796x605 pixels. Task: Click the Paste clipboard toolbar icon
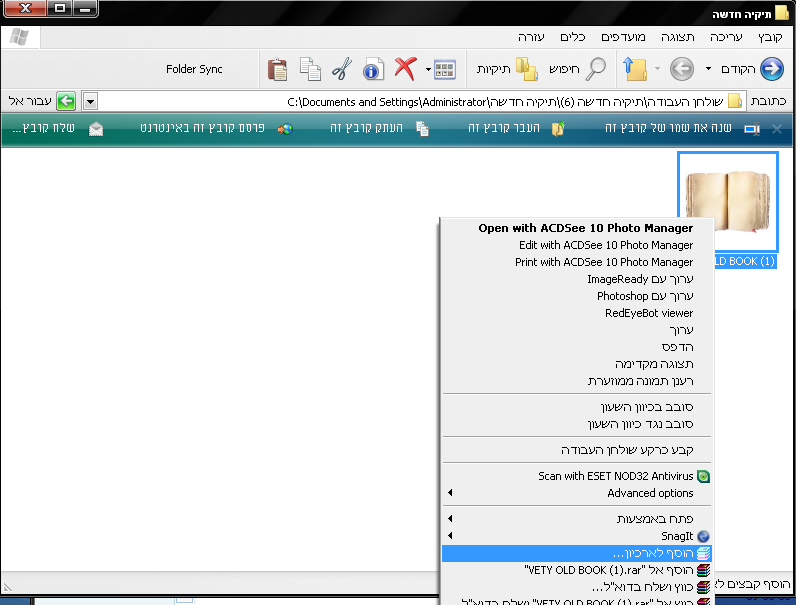pos(278,69)
